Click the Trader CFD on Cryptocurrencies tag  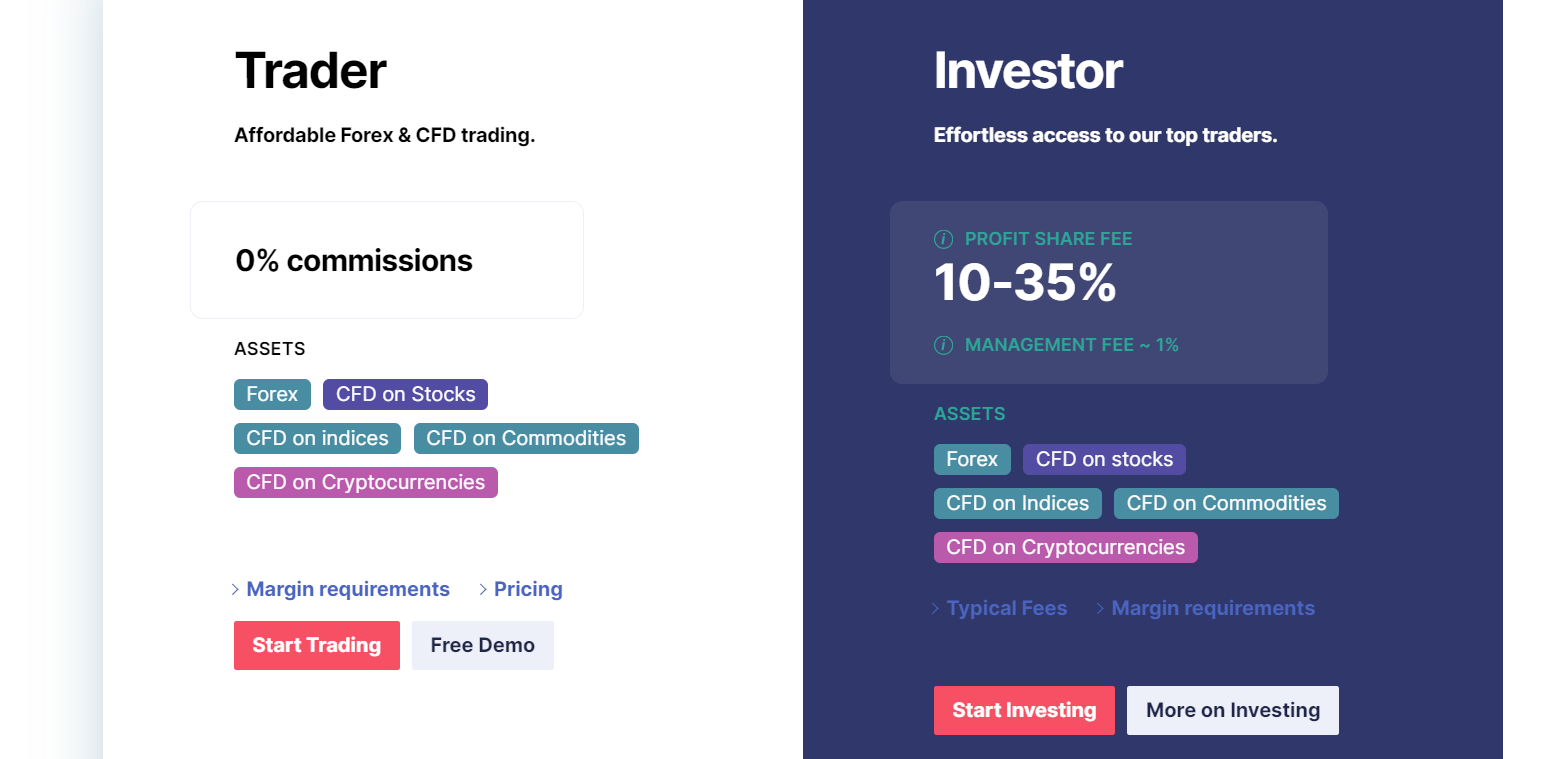pyautogui.click(x=365, y=482)
